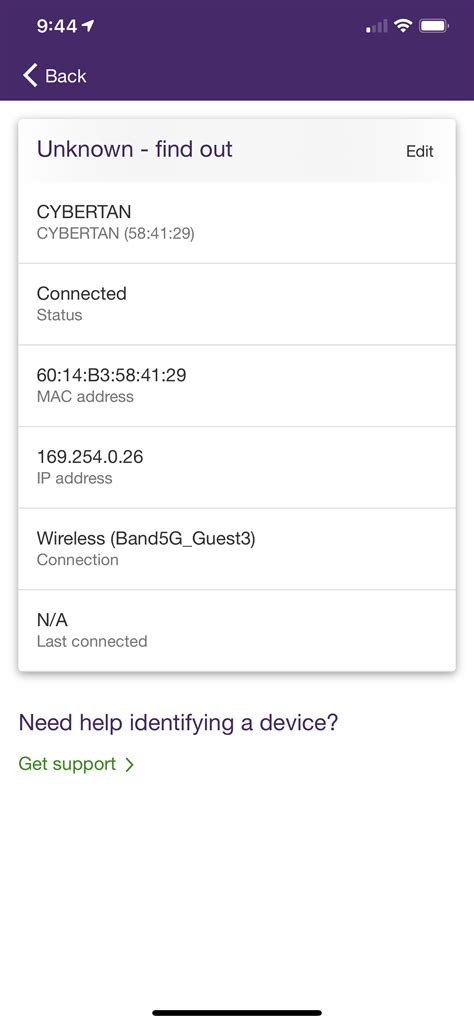Open the Get support link
This screenshot has height=1025, width=474.
pyautogui.click(x=67, y=764)
